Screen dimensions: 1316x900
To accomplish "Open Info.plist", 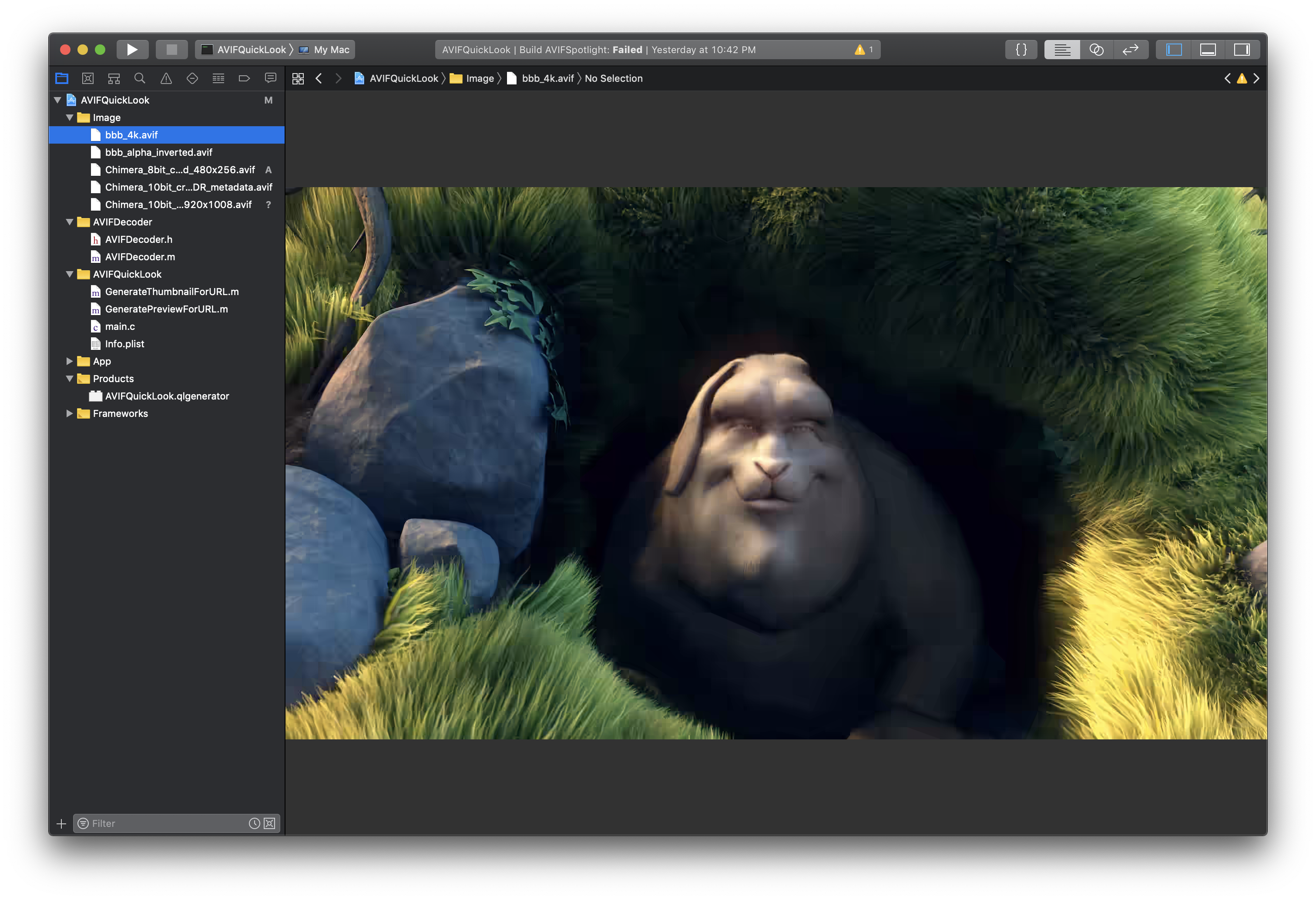I will point(167,344).
